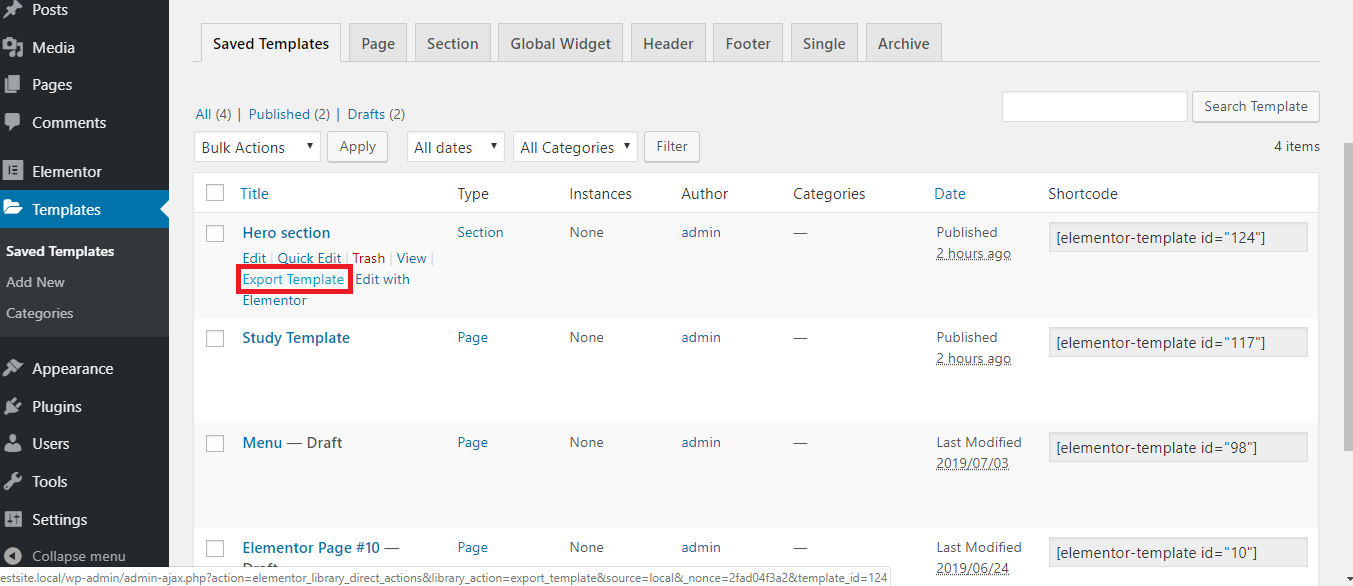Open the All Categories dropdown
This screenshot has height=586, width=1353.
575,147
